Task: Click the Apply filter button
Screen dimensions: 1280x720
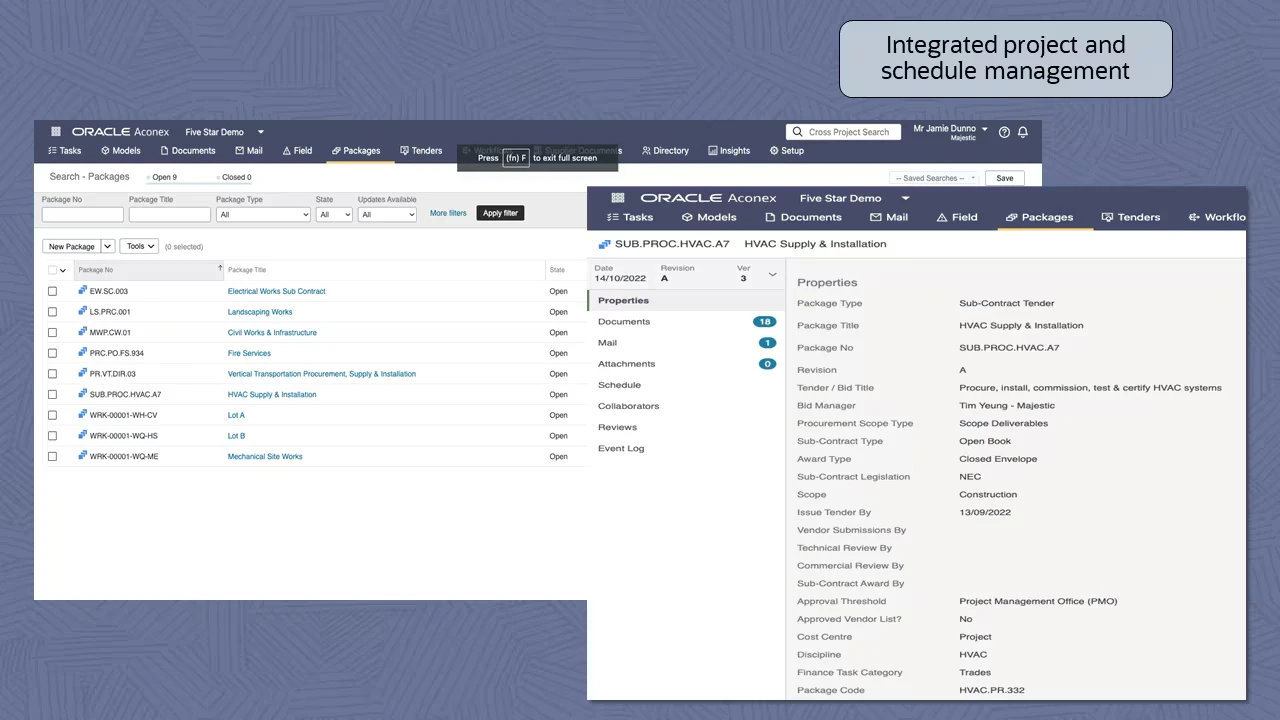Action: pyautogui.click(x=500, y=213)
